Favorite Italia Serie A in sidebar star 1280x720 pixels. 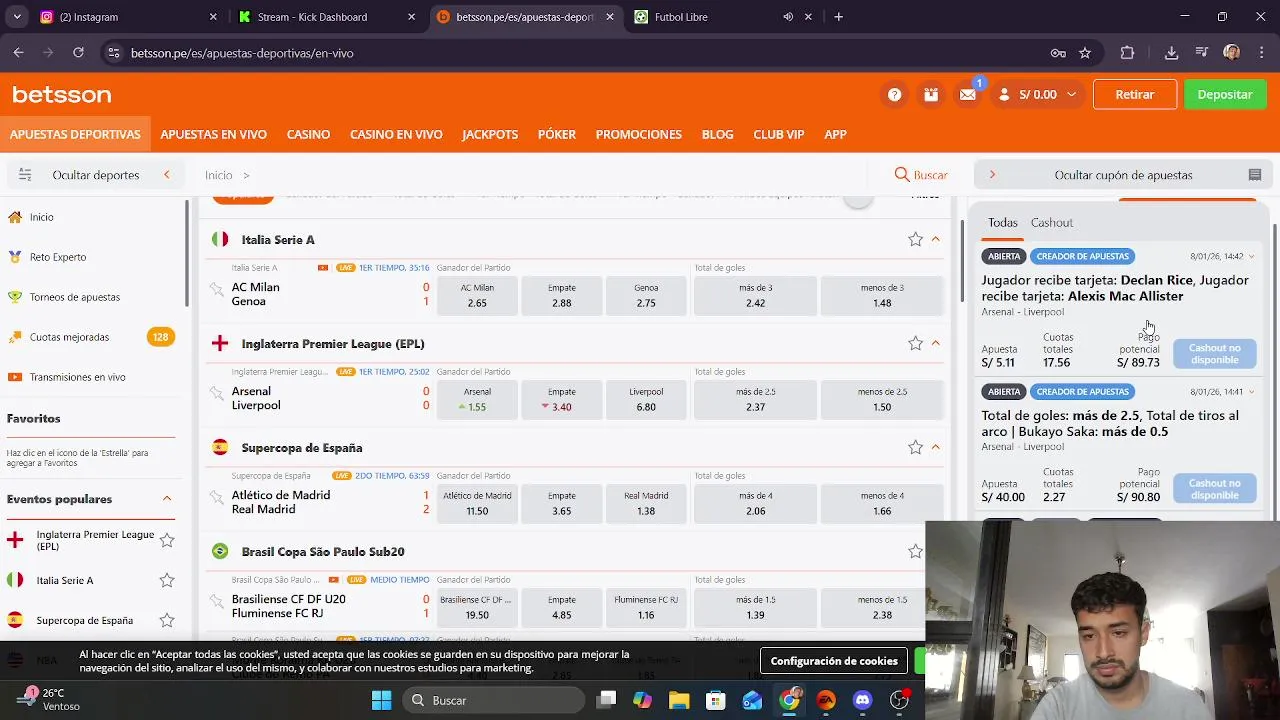click(x=167, y=581)
